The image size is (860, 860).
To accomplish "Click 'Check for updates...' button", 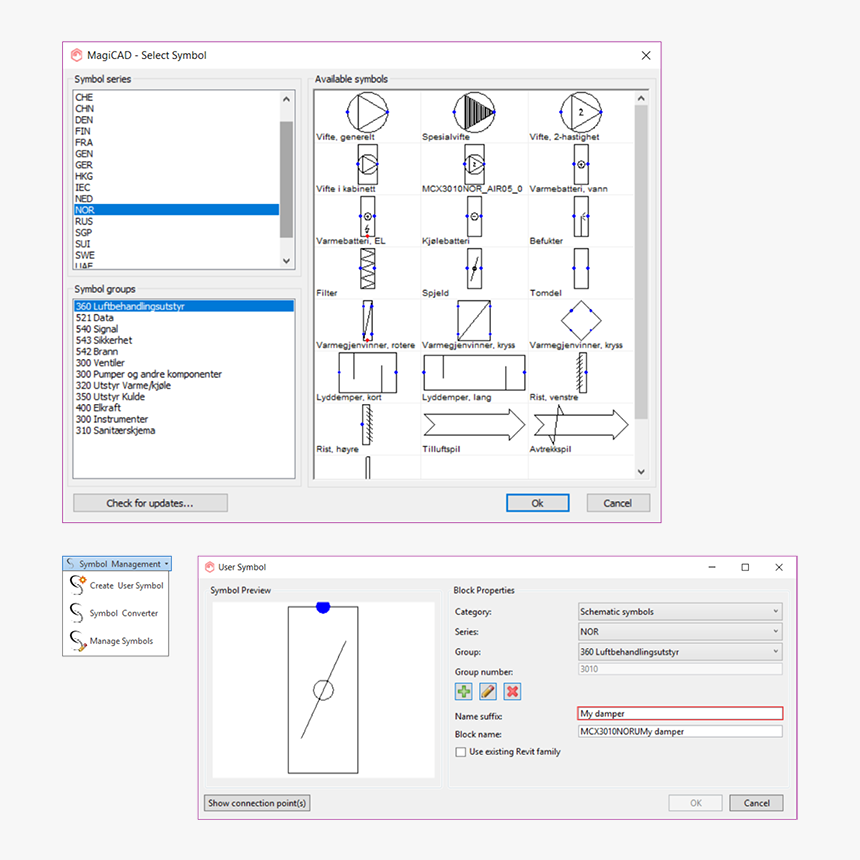I will pos(150,503).
